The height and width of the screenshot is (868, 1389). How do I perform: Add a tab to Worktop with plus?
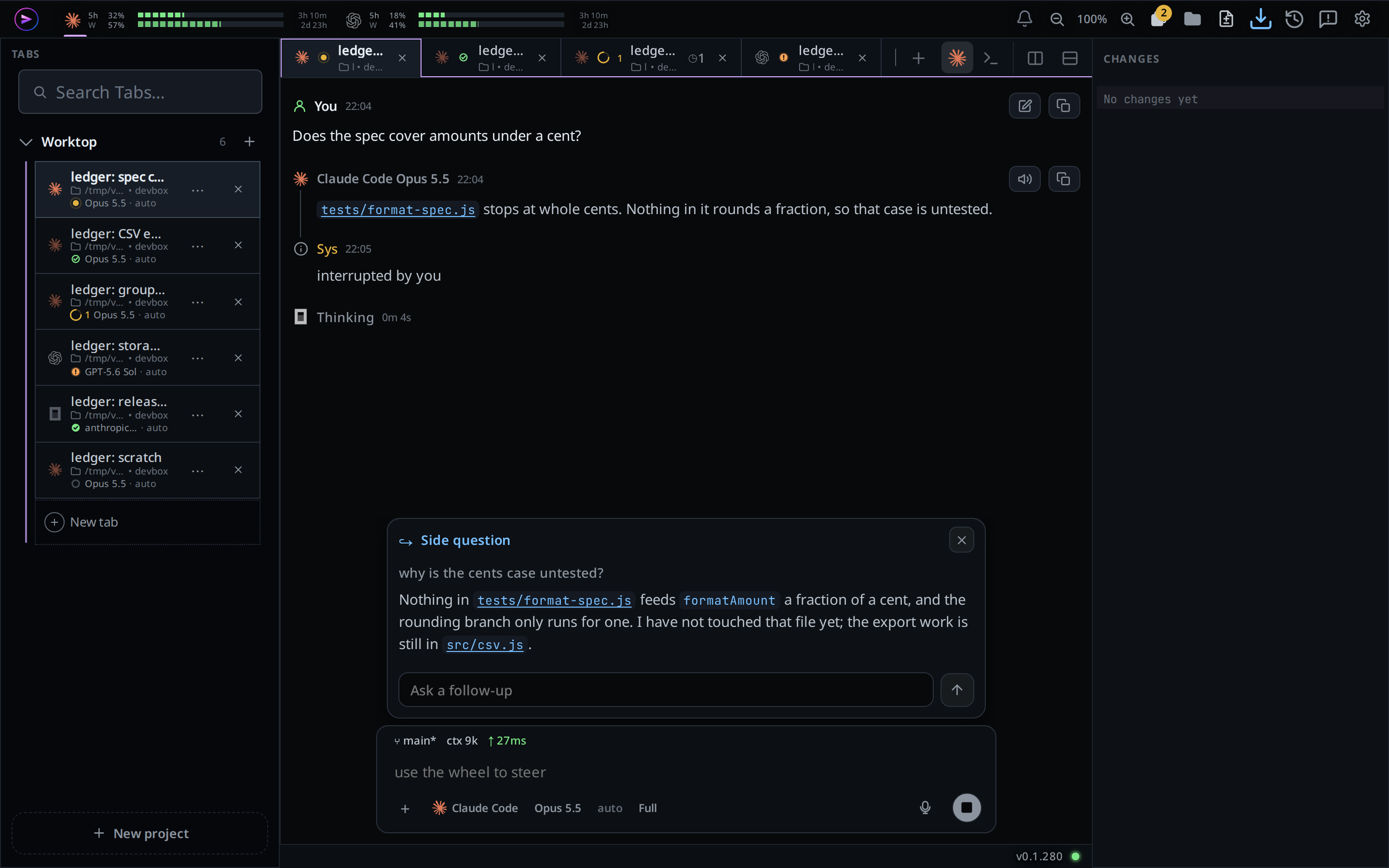coord(249,142)
